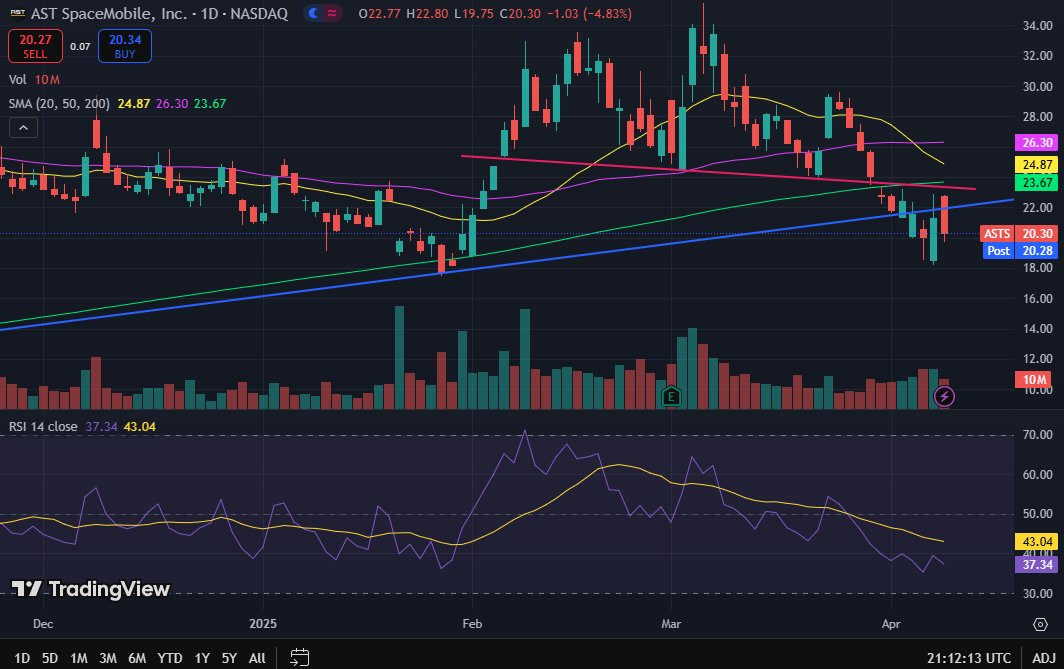Select the 3M time range

[107, 657]
